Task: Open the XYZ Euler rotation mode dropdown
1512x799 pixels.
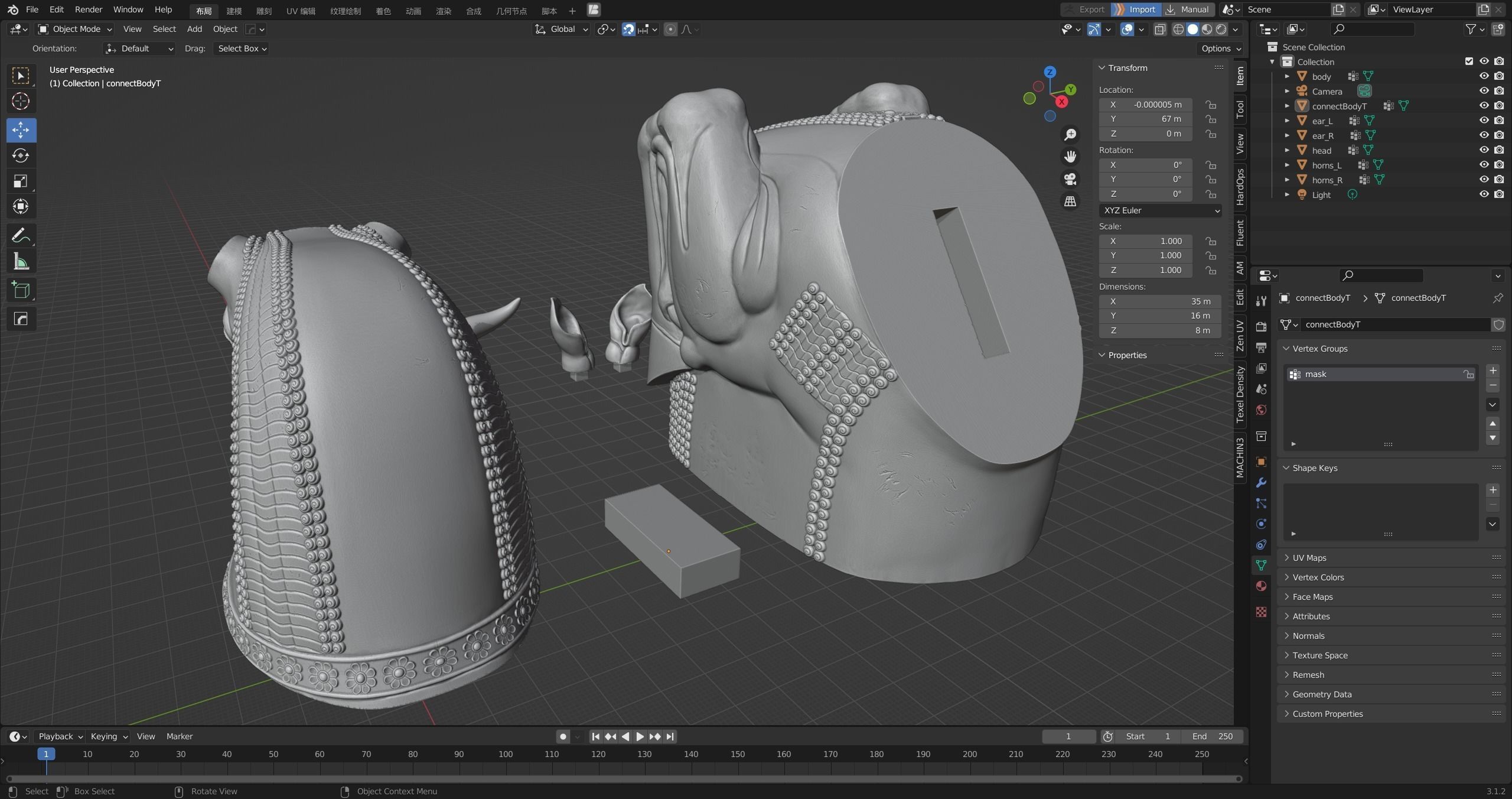Action: click(1160, 210)
